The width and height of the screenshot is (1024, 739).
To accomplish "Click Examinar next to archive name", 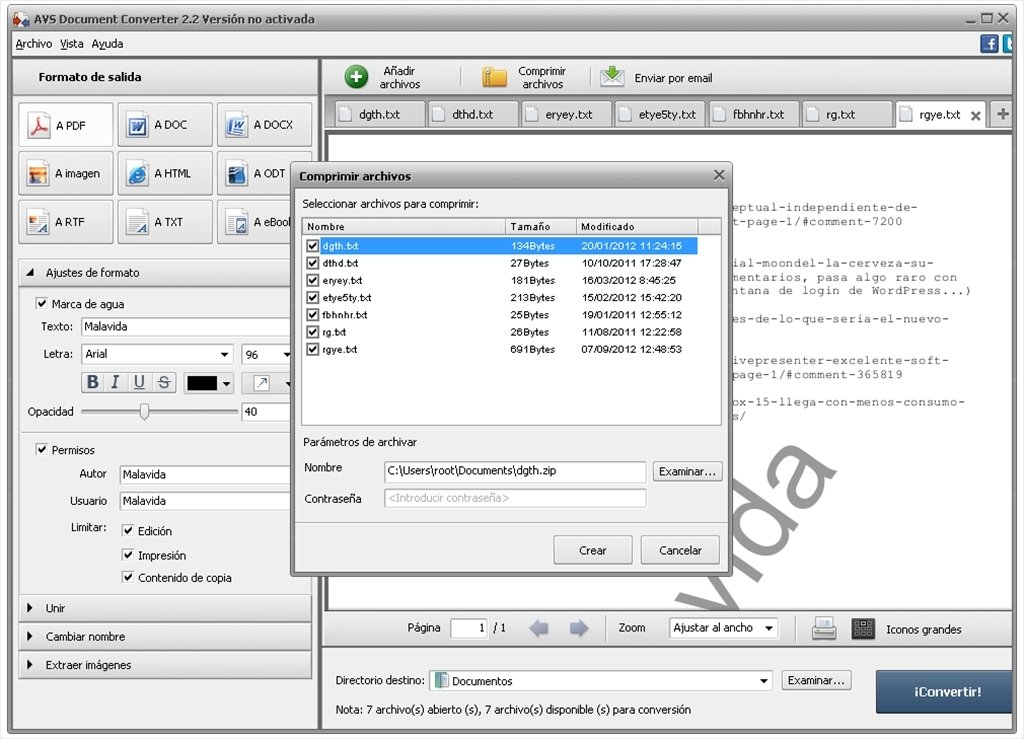I will point(687,471).
